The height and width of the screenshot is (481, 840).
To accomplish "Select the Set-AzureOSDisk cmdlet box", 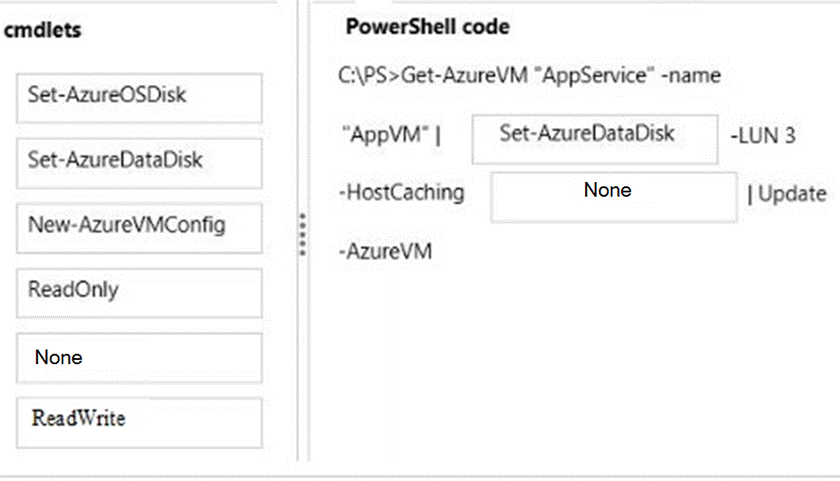I will tap(139, 97).
